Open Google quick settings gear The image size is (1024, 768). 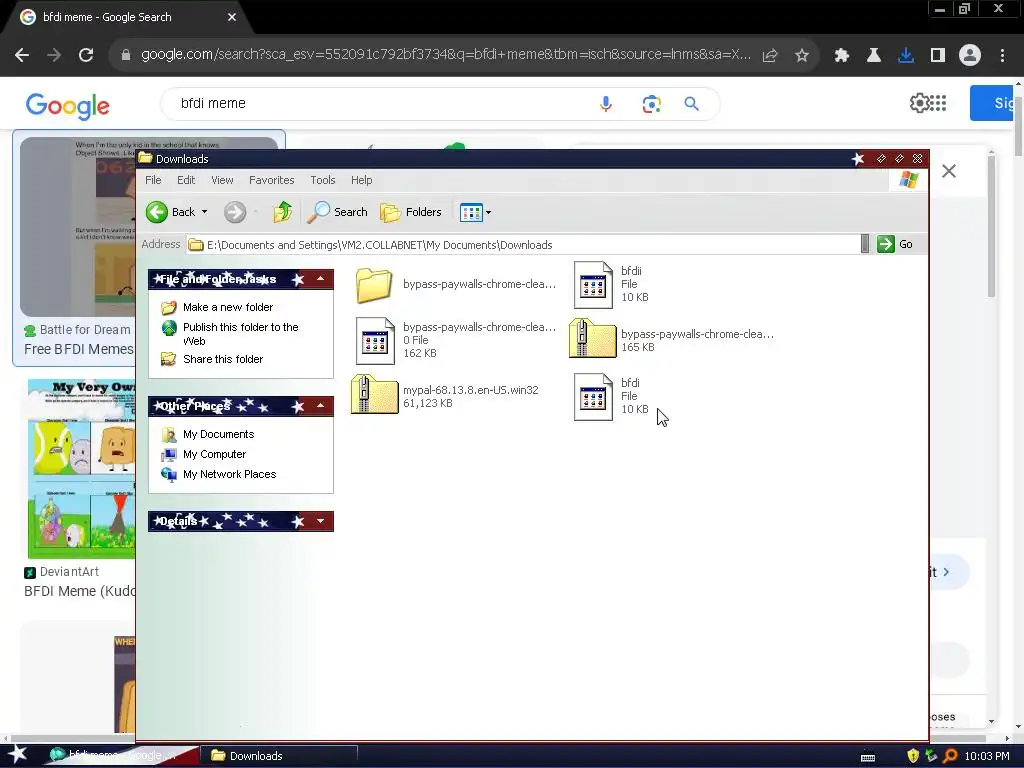919,103
